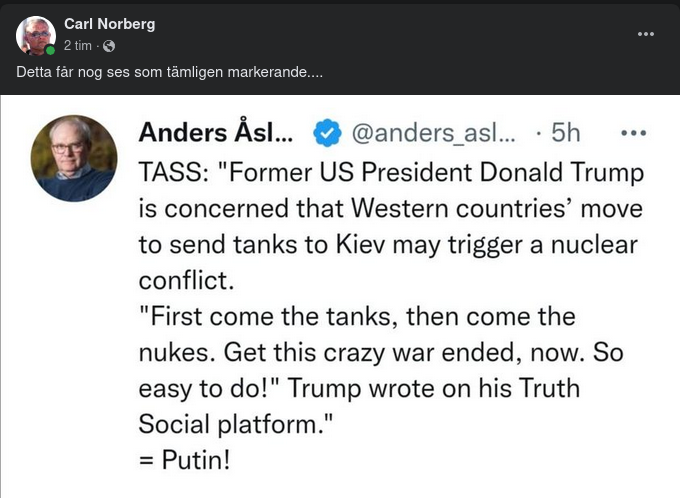This screenshot has height=498, width=680.
Task: Click the "5h" tweet time label
Action: [x=566, y=132]
